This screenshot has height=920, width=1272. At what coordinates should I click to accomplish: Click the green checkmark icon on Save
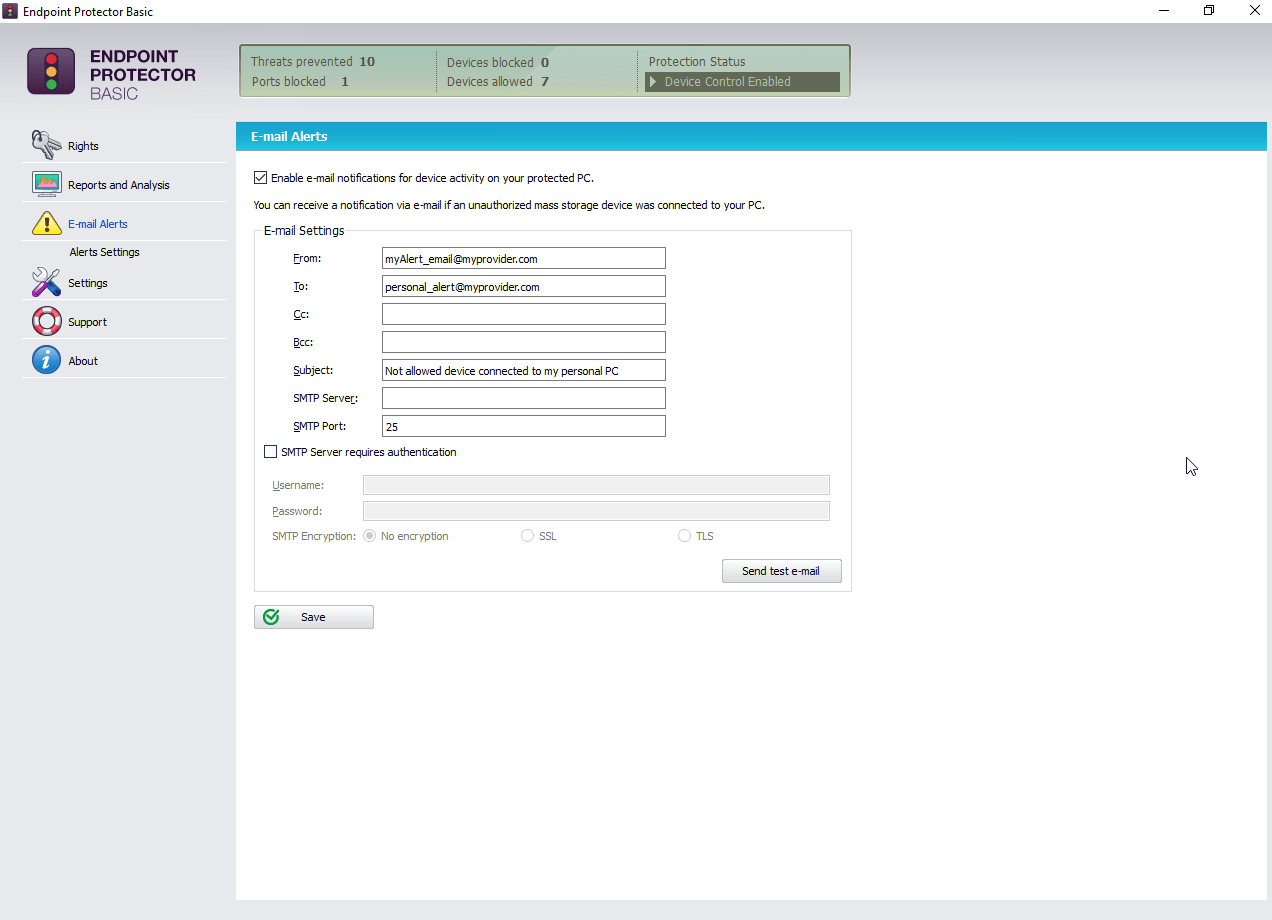point(270,617)
